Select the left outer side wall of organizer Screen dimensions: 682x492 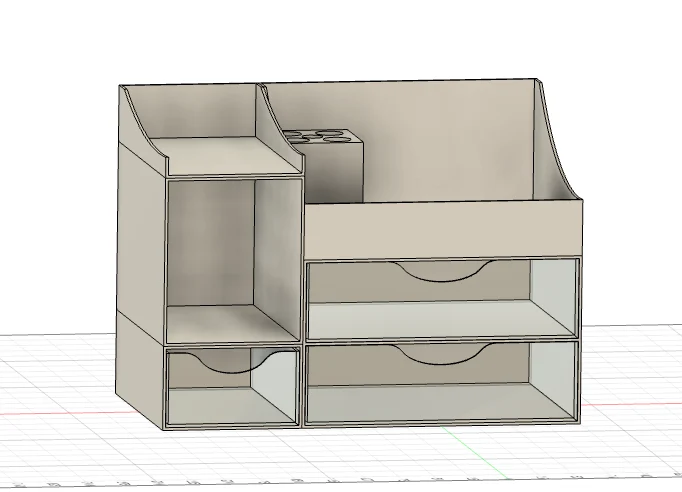[141, 244]
